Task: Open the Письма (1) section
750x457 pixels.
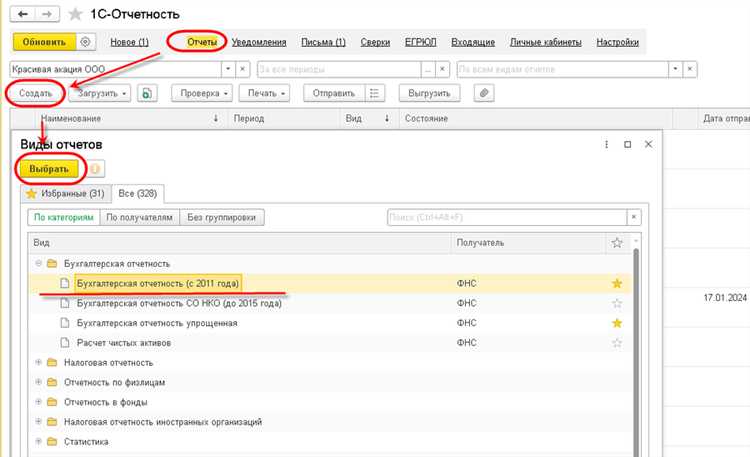Action: pyautogui.click(x=323, y=42)
